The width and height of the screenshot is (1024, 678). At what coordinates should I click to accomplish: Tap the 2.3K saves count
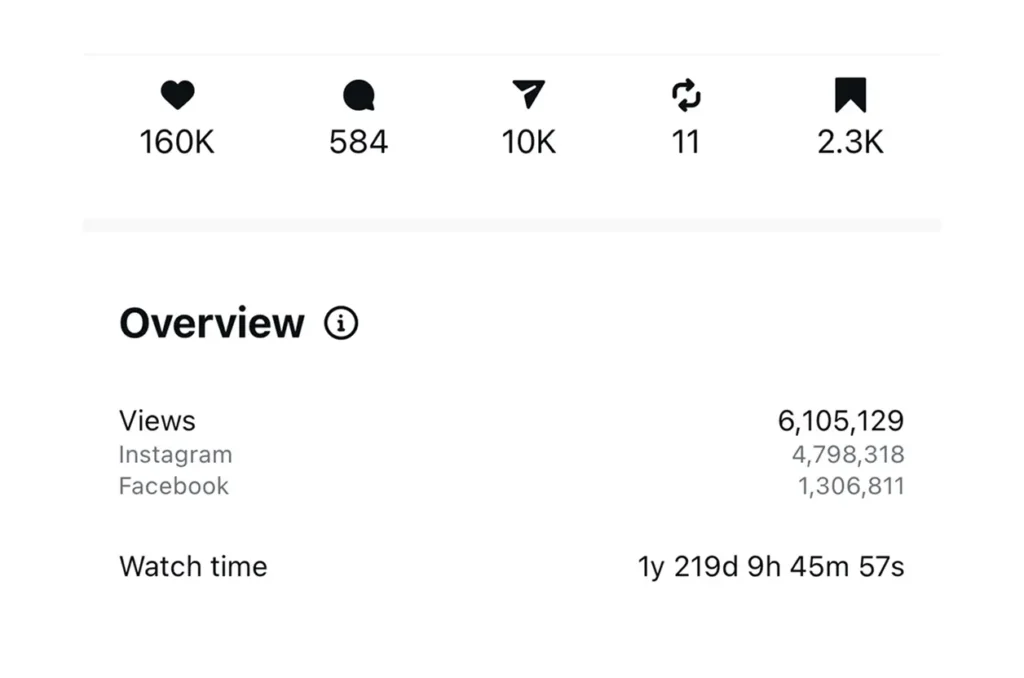[850, 142]
